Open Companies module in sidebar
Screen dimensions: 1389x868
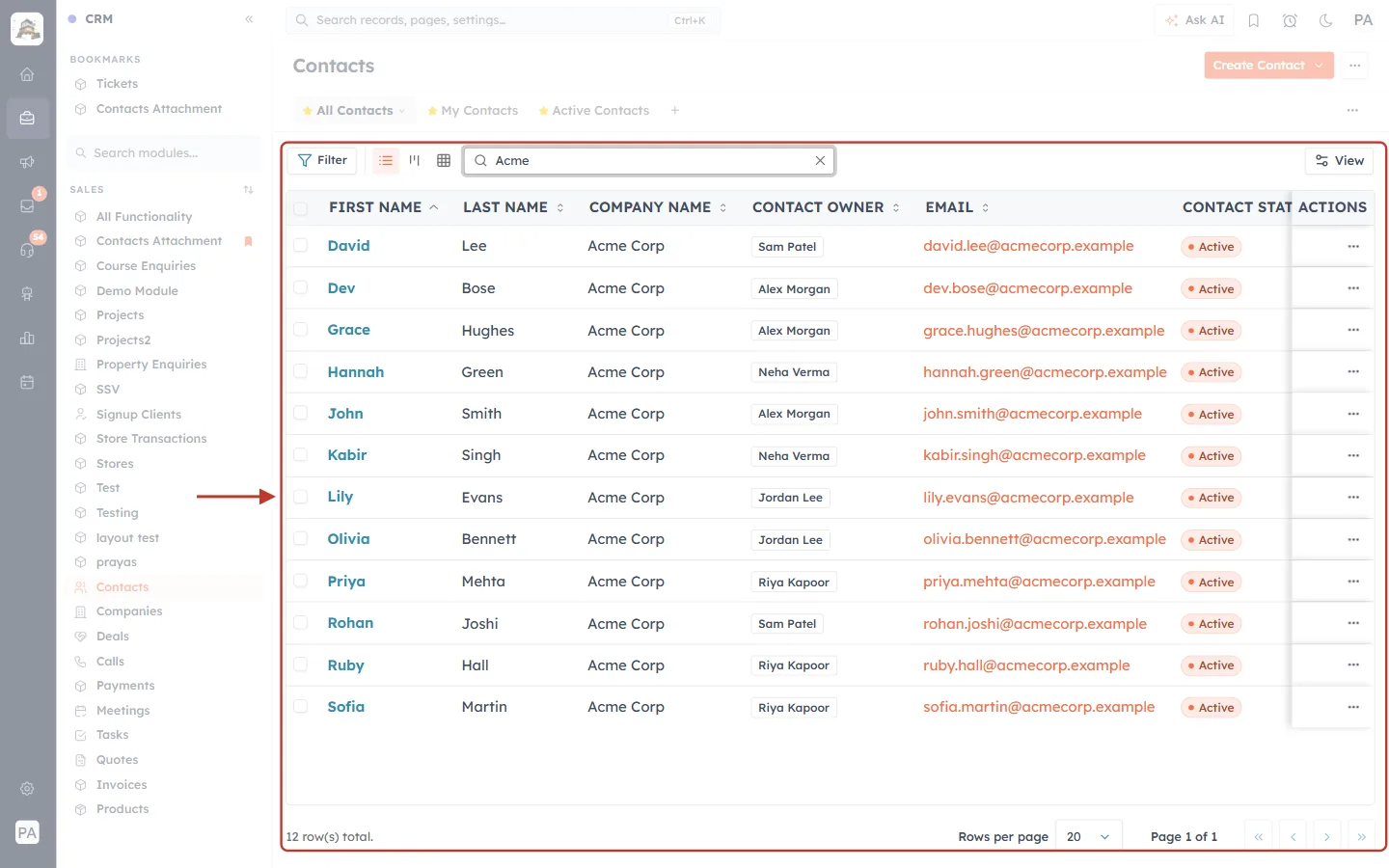[x=129, y=611]
